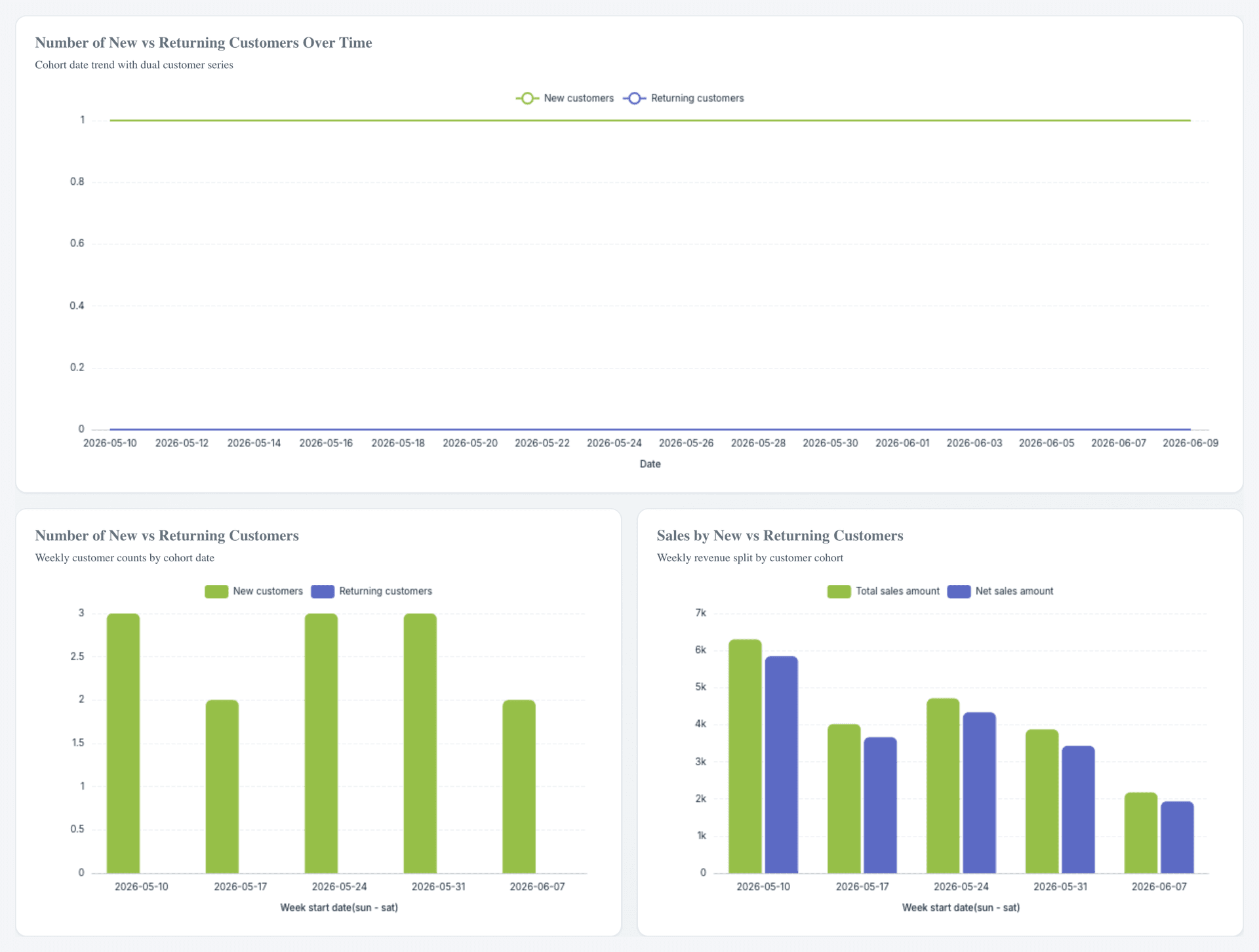Screen dimensions: 1259x952
Task: Click 'Cohort date trend with dual customer series' subtitle
Action: click(x=134, y=65)
